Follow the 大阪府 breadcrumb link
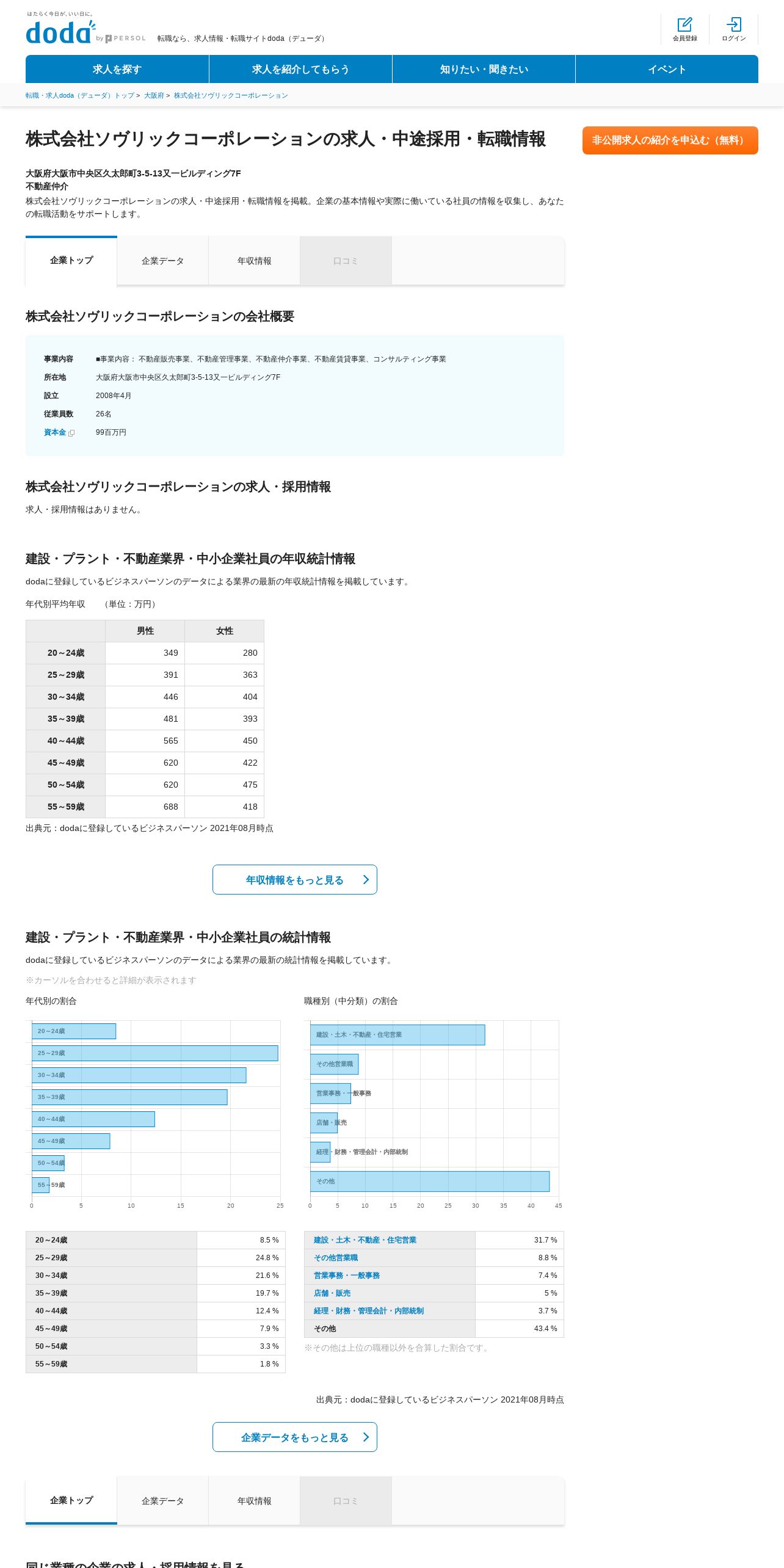 154,96
